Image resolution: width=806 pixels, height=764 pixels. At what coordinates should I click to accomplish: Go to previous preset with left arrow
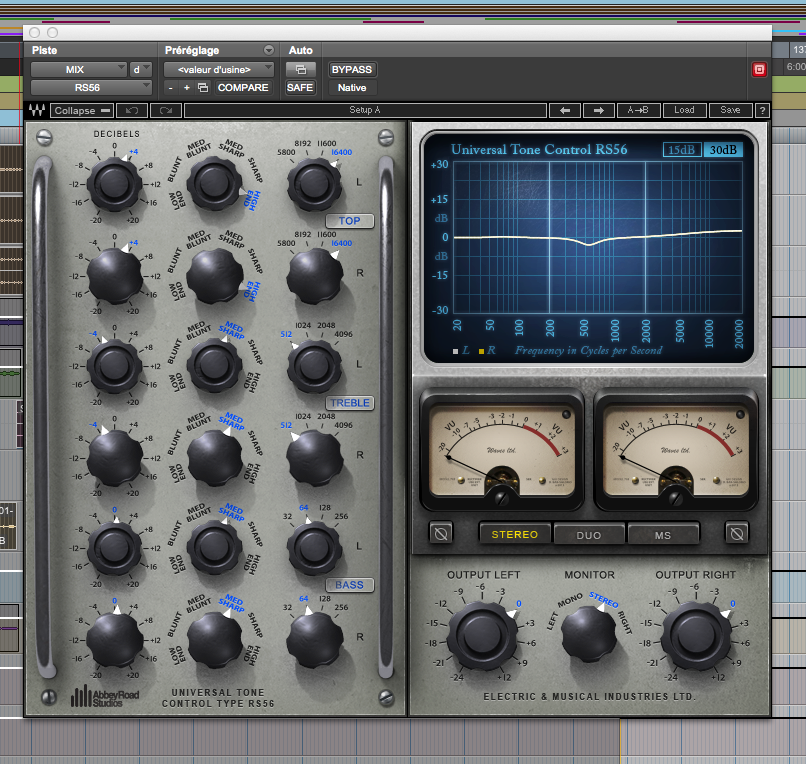[x=565, y=111]
